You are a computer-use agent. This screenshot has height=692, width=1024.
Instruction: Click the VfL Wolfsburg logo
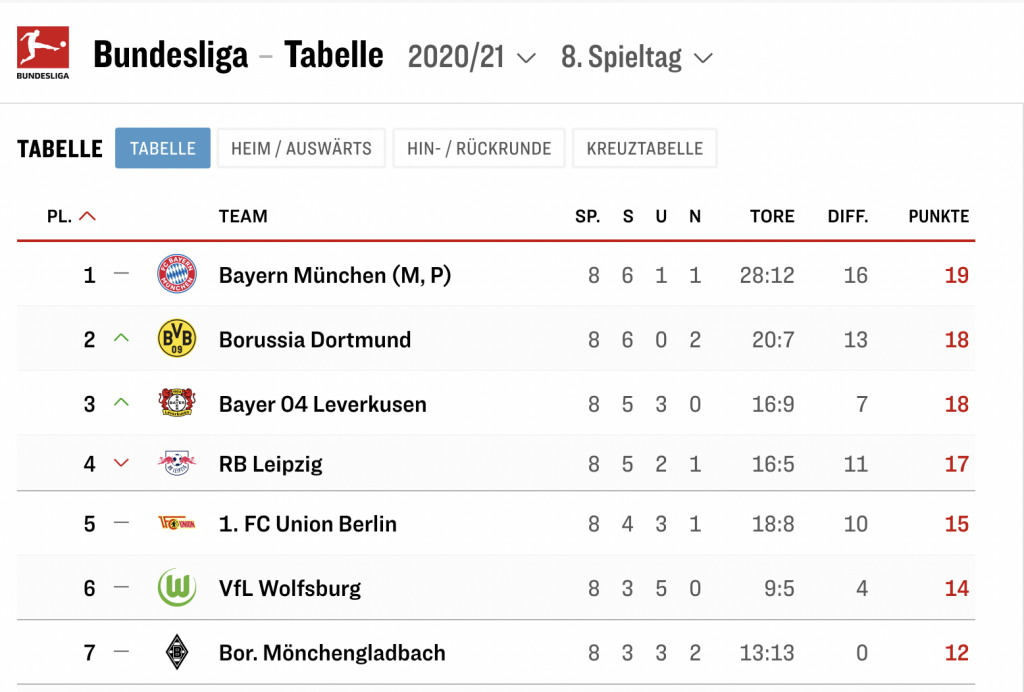pos(177,588)
